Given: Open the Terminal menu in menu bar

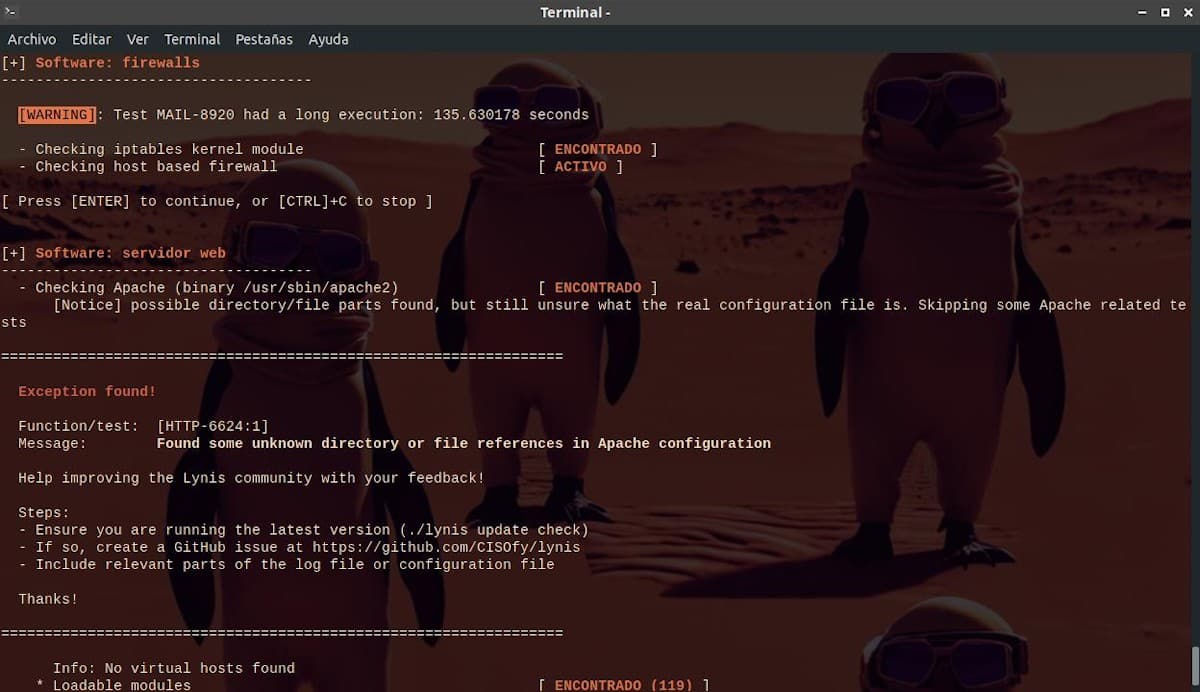Looking at the screenshot, I should tap(192, 39).
